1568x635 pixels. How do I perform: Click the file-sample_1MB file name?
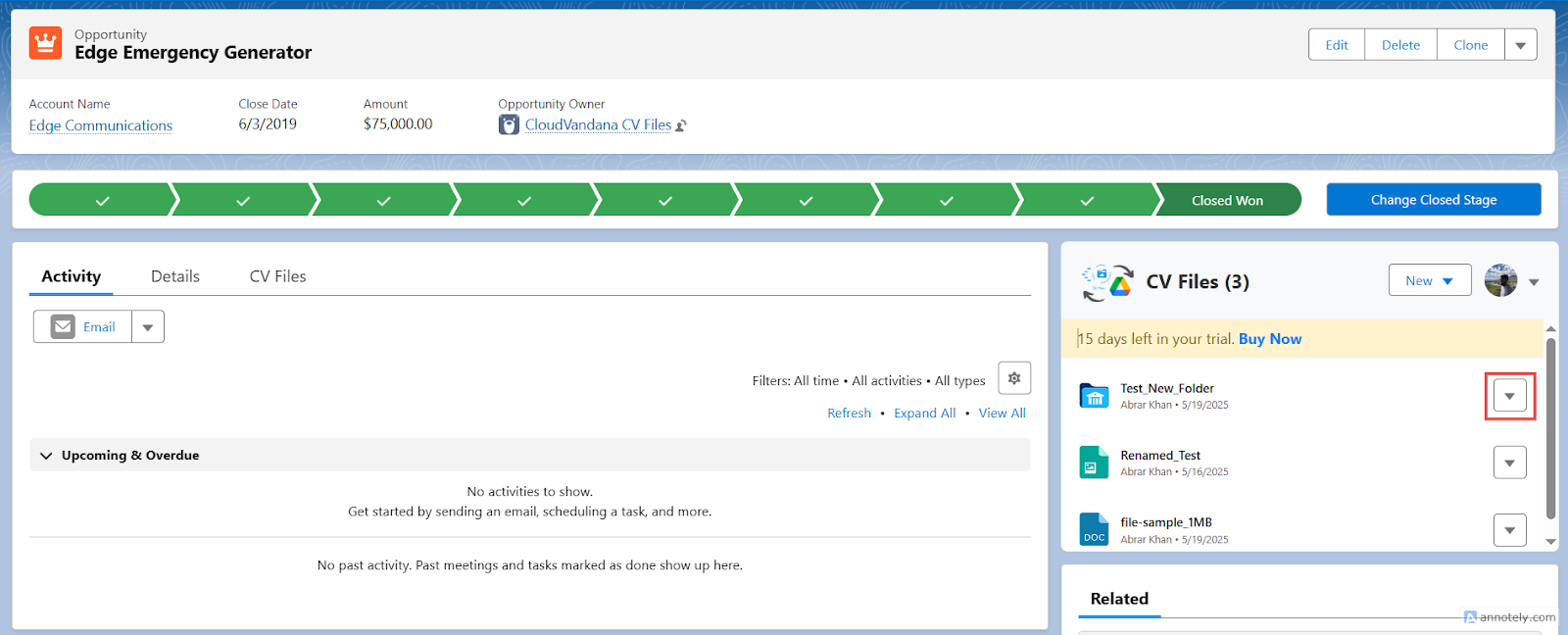click(1166, 523)
